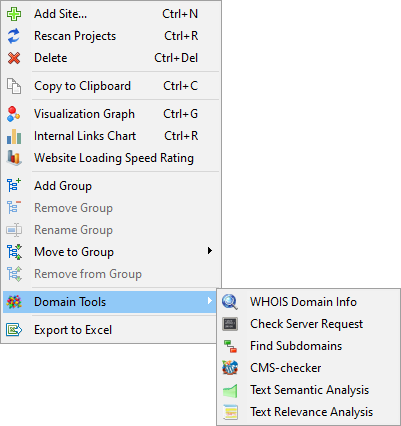
Task: Click the Internal Links Chart bar icon
Action: [x=14, y=136]
